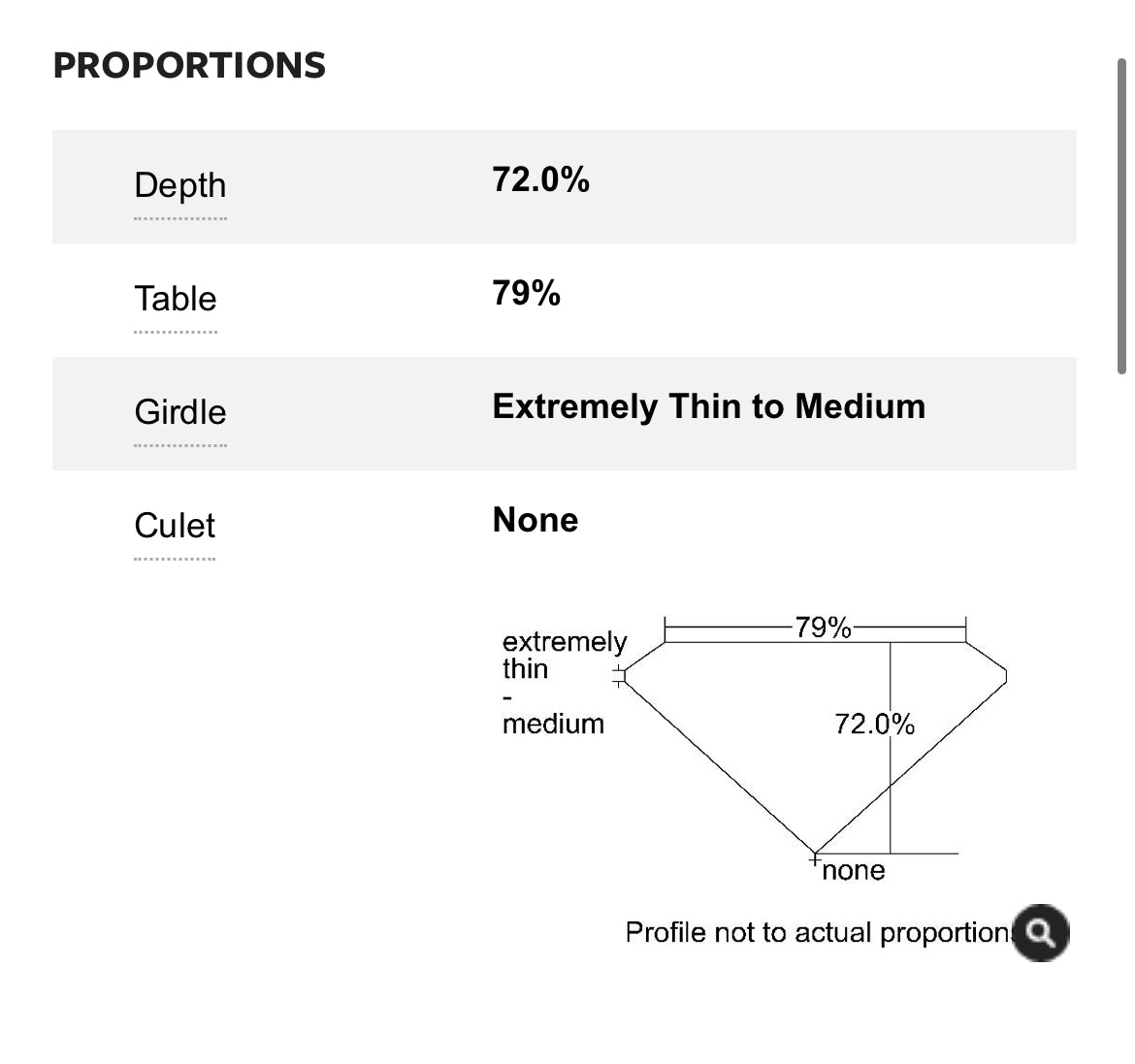Viewport: 1135px width, 1064px height.
Task: Click the magnifying glass zoom icon
Action: (1040, 933)
